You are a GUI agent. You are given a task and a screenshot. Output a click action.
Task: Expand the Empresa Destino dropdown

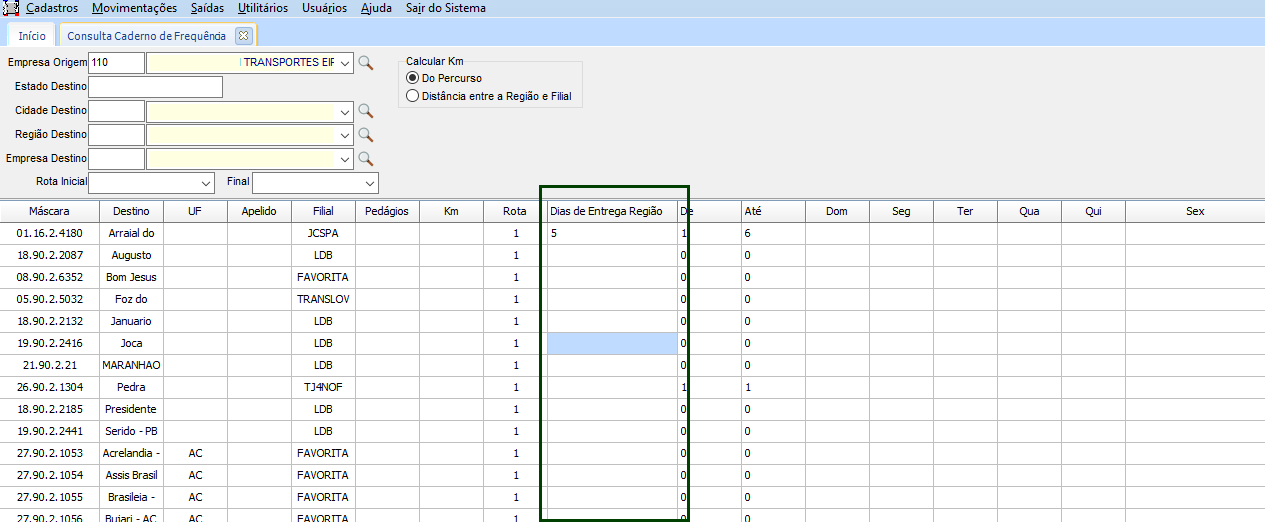click(x=345, y=159)
